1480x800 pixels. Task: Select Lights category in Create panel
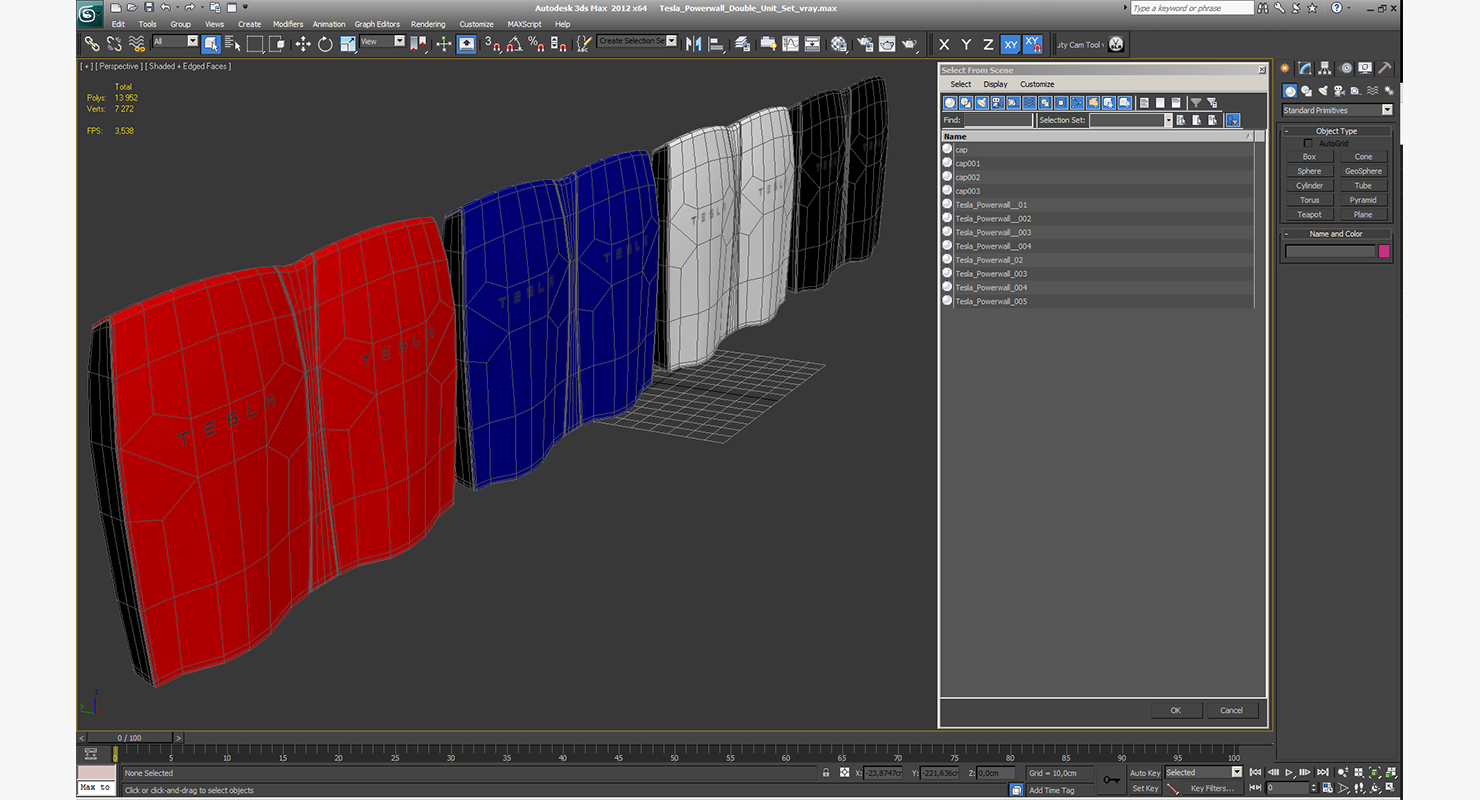(1323, 91)
